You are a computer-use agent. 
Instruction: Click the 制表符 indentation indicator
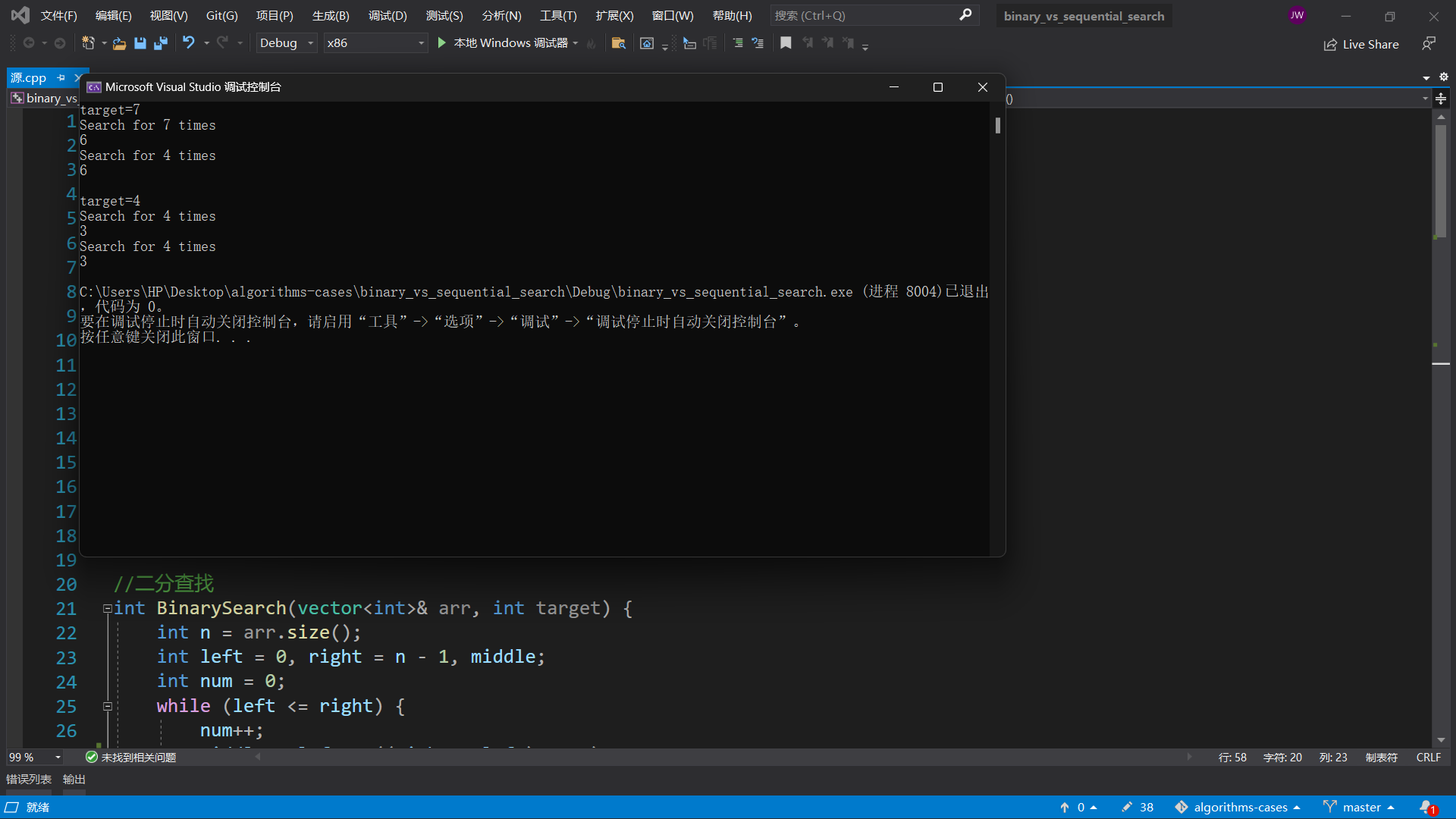[1381, 758]
